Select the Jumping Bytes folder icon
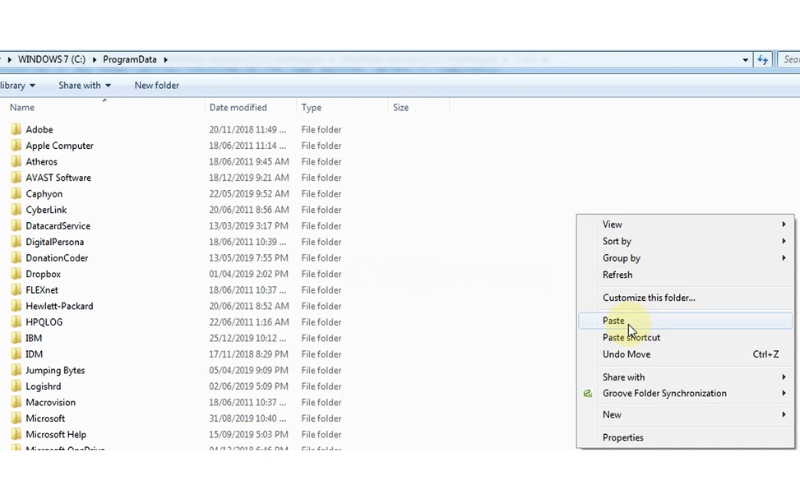This screenshot has height=500, width=800. (x=16, y=370)
